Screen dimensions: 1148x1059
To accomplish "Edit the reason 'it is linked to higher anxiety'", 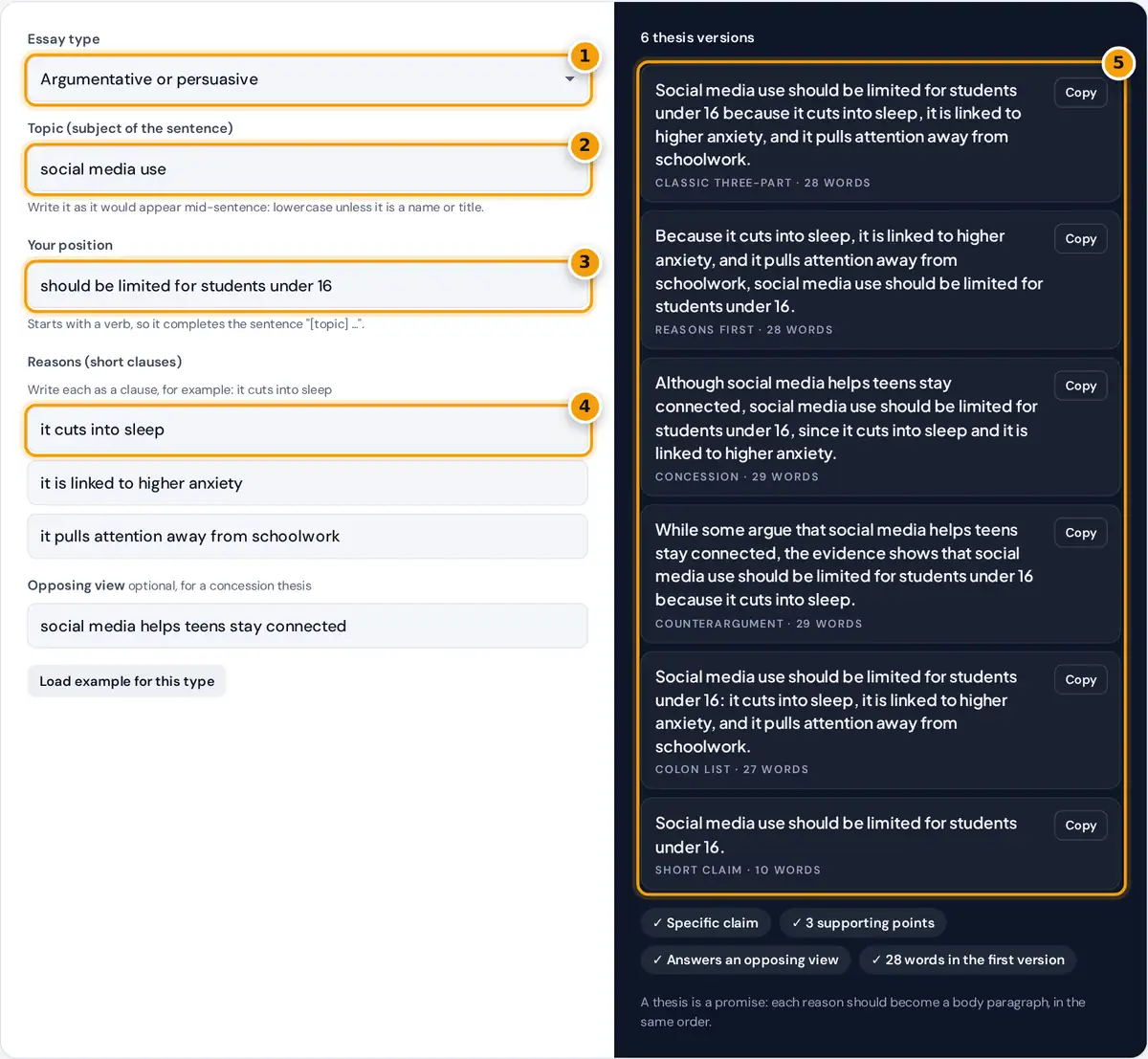I will point(308,483).
